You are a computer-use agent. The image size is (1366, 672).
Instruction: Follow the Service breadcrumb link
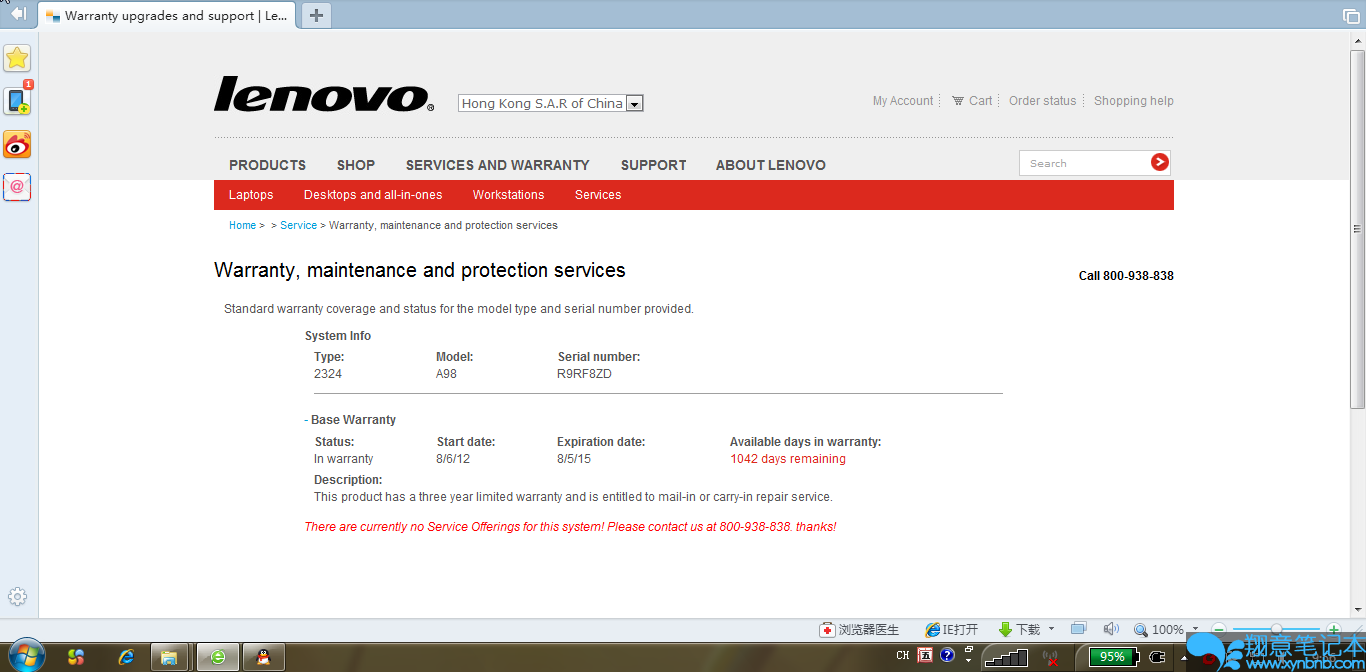[x=298, y=225]
